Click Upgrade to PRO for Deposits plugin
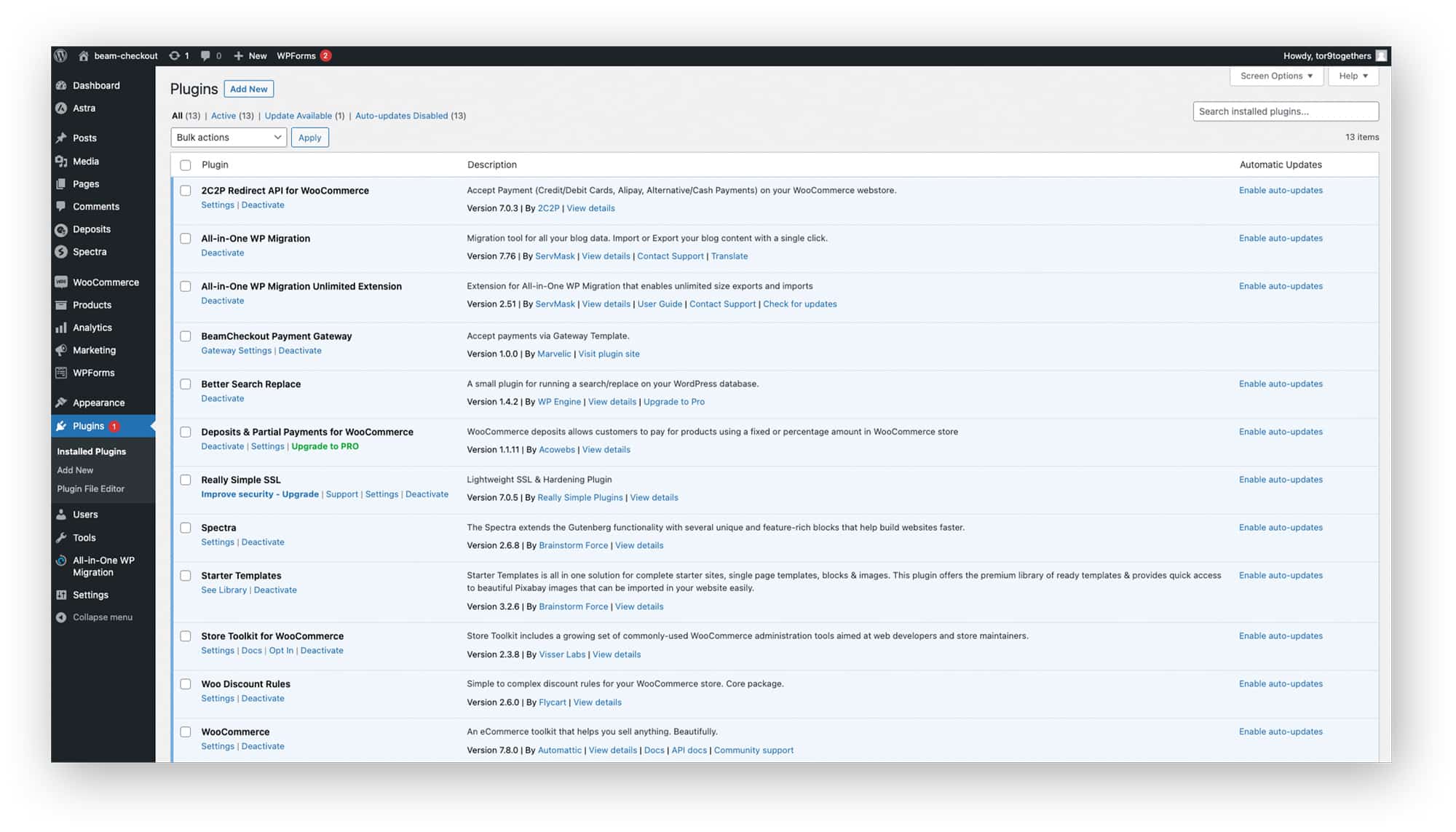Image resolution: width=1456 pixels, height=832 pixels. 325,446
